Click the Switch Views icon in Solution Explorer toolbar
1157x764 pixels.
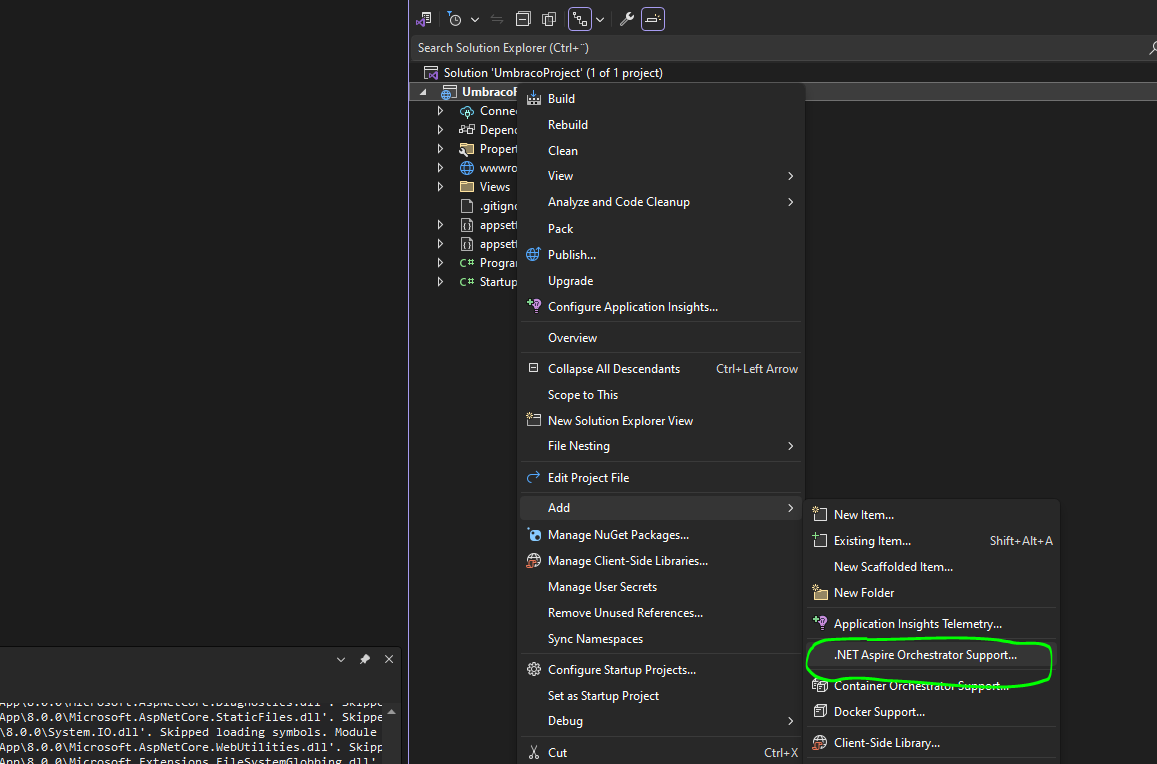click(424, 19)
